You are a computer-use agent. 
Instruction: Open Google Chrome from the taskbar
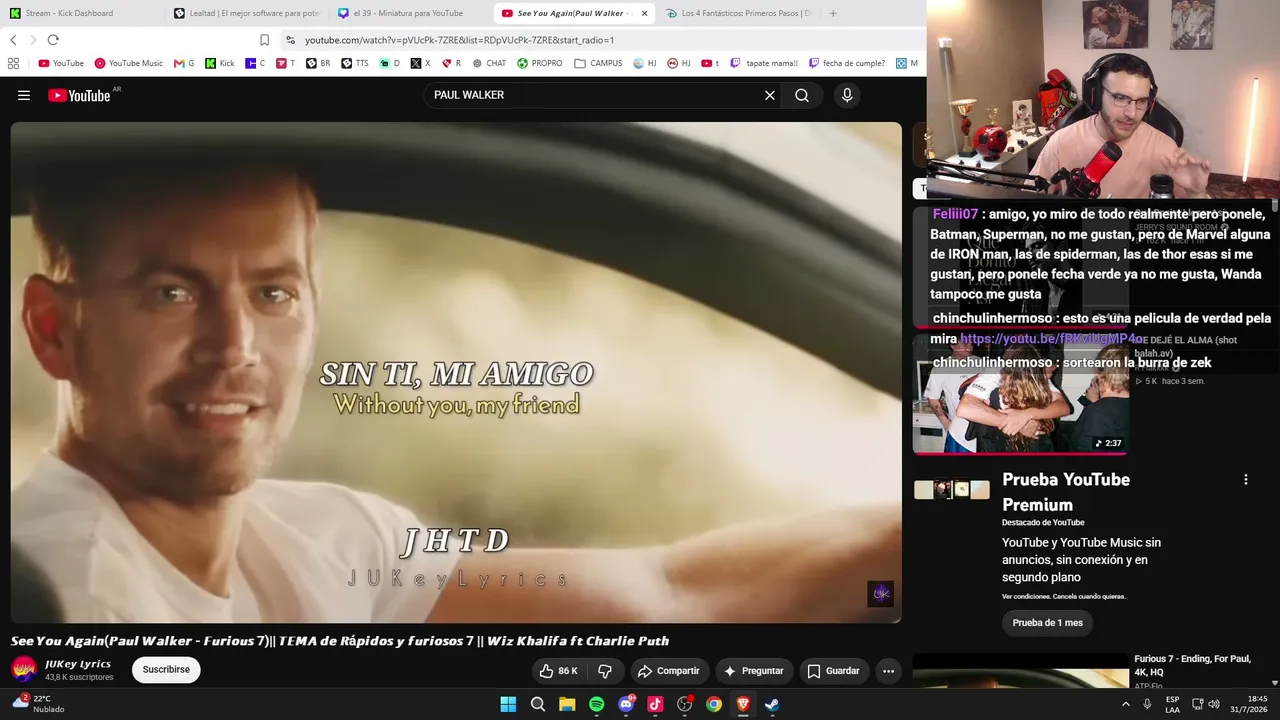tap(714, 704)
